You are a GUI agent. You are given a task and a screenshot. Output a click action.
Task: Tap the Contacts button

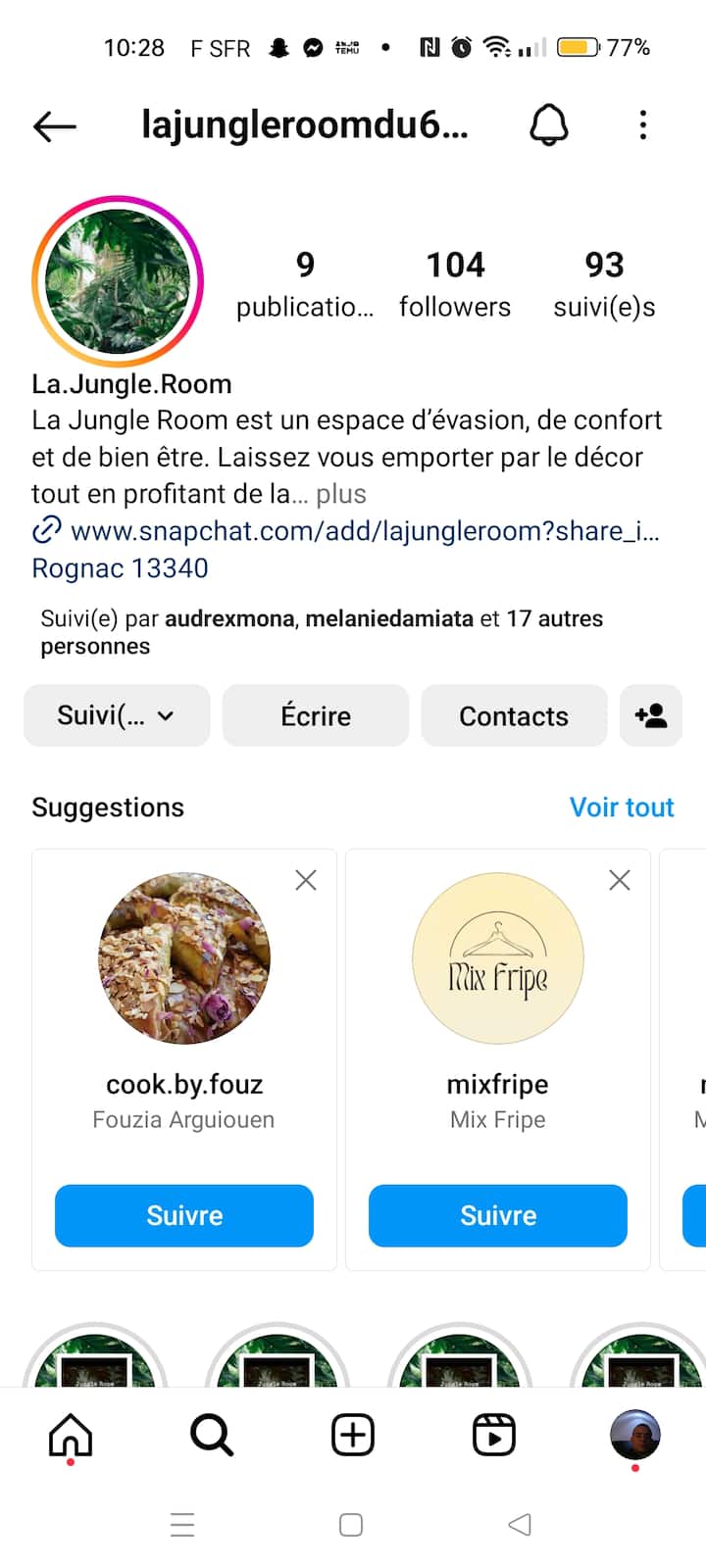pos(514,716)
